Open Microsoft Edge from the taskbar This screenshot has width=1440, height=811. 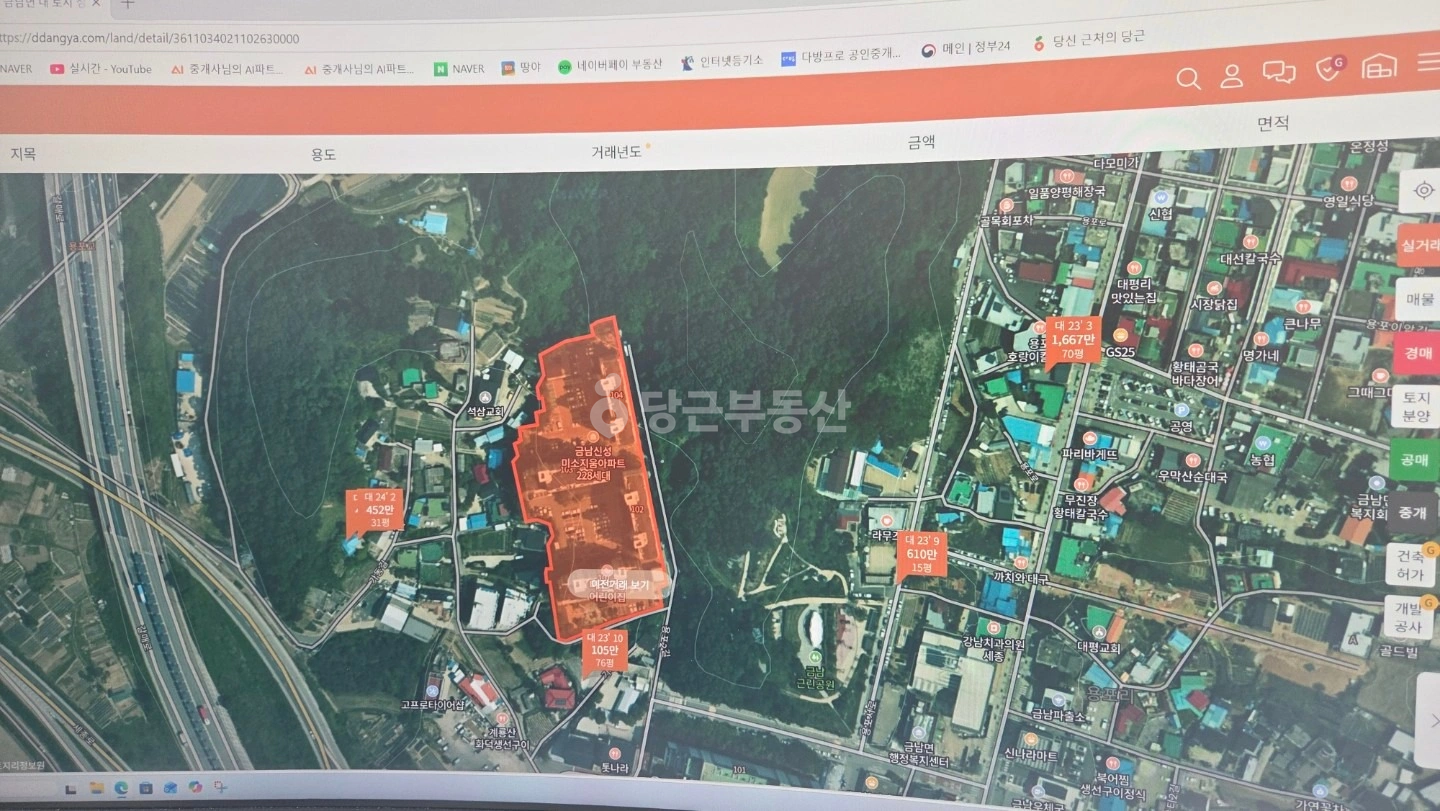pyautogui.click(x=122, y=788)
